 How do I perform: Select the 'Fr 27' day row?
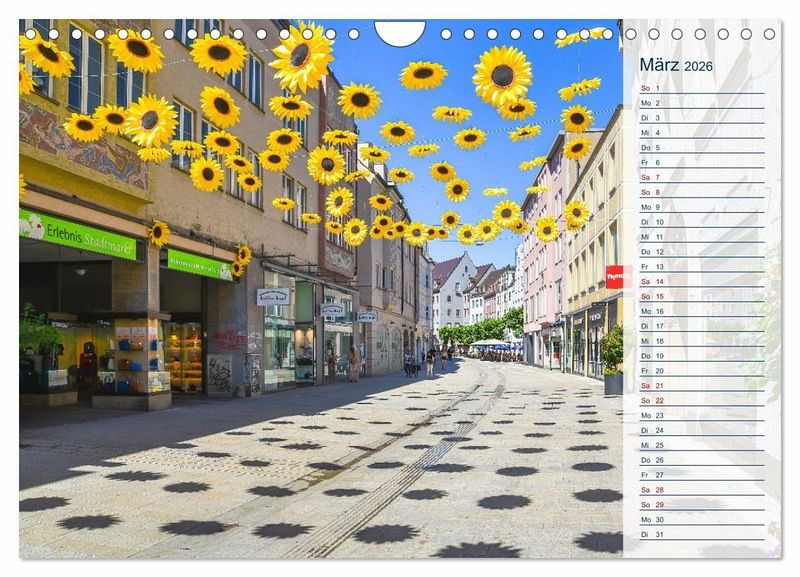coord(702,475)
